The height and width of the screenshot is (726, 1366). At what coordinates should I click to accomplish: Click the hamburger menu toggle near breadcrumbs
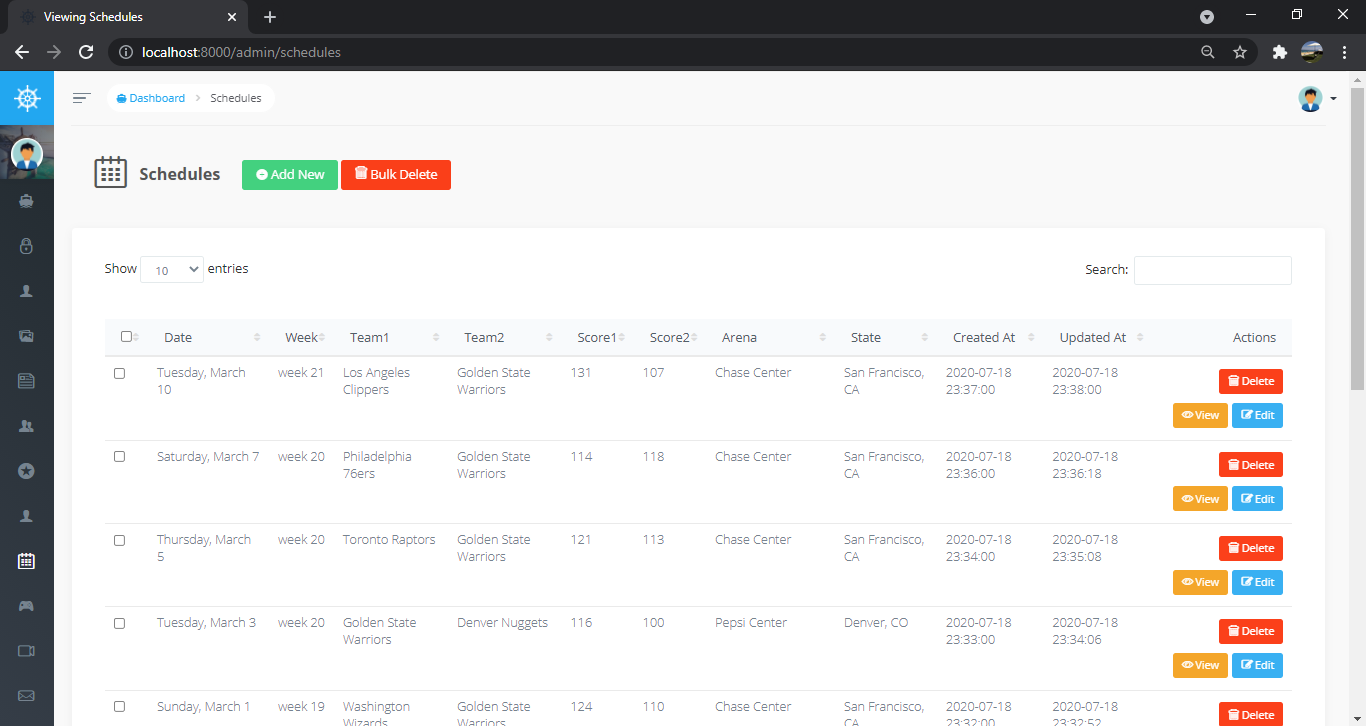pyautogui.click(x=80, y=97)
